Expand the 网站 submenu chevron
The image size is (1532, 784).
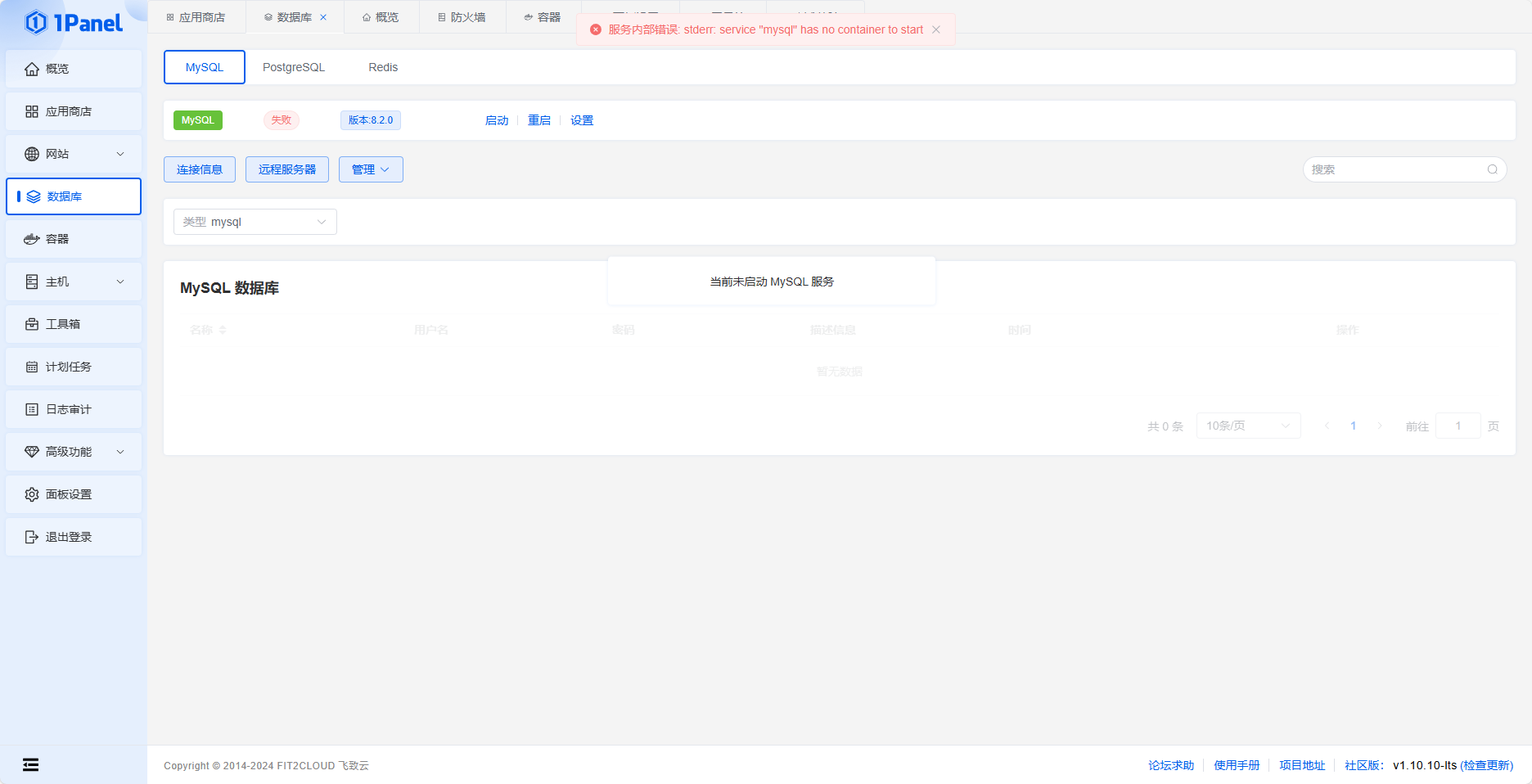(x=120, y=154)
